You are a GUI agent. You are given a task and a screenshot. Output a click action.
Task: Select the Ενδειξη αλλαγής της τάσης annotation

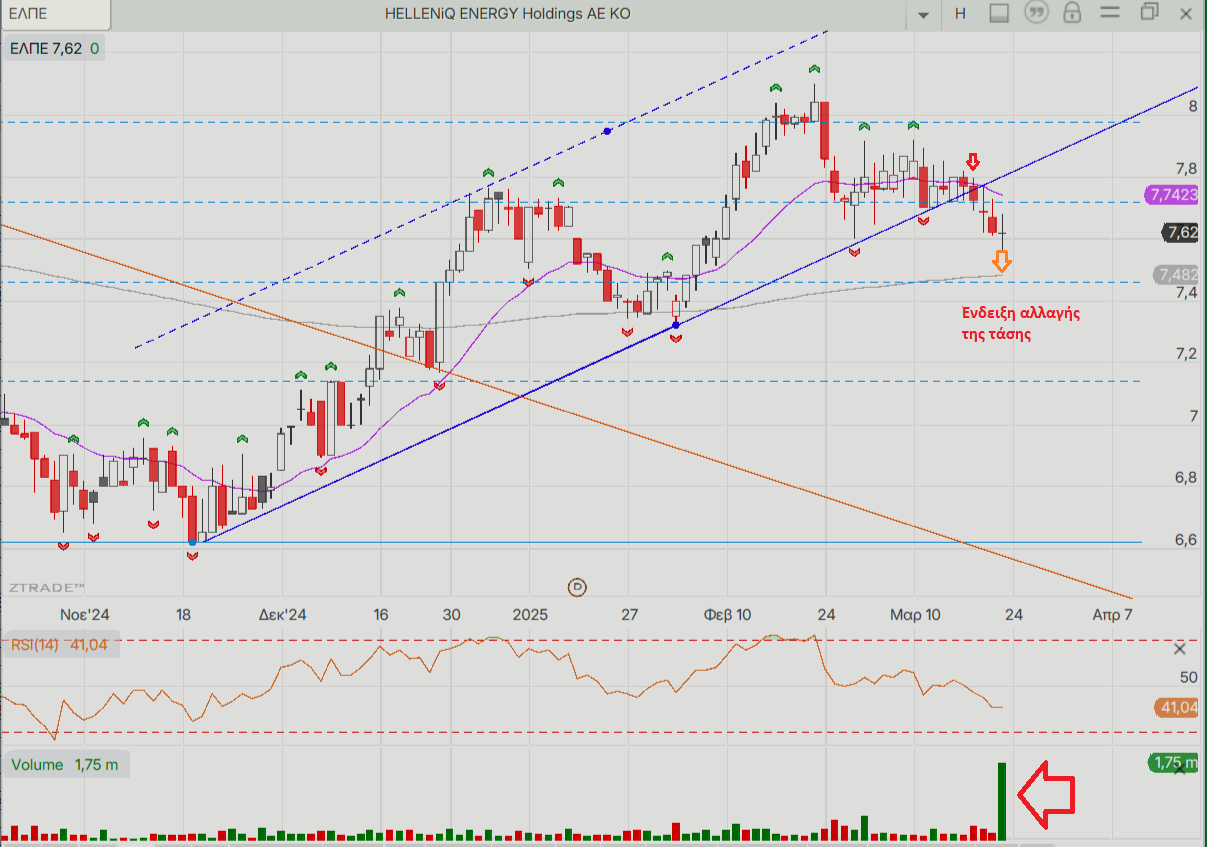pos(1021,324)
